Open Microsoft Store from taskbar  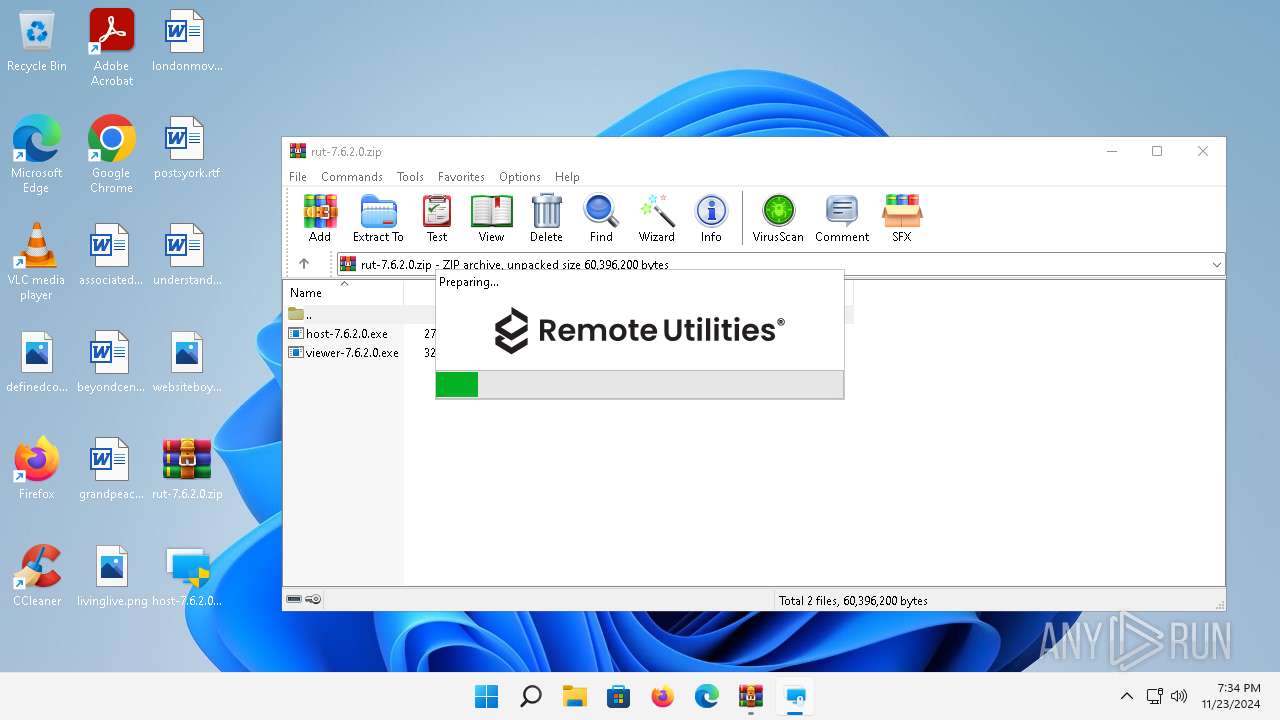tap(619, 697)
